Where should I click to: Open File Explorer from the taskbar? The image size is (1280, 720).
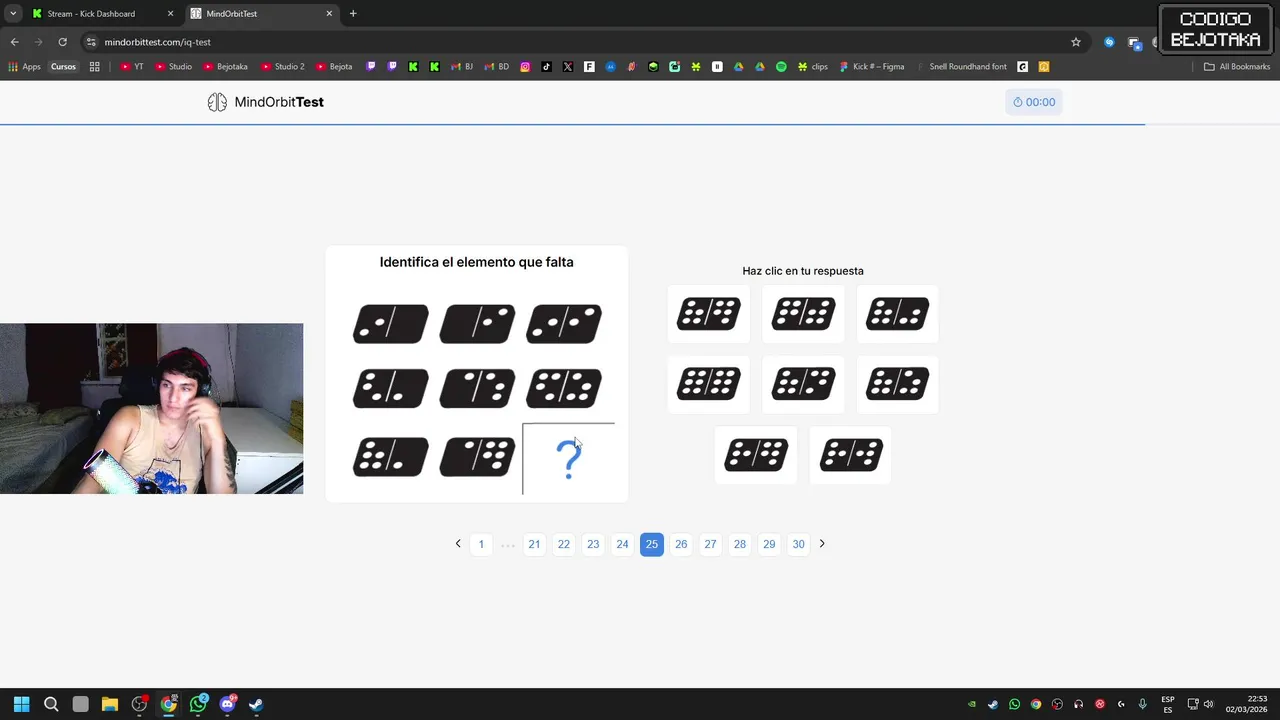110,704
